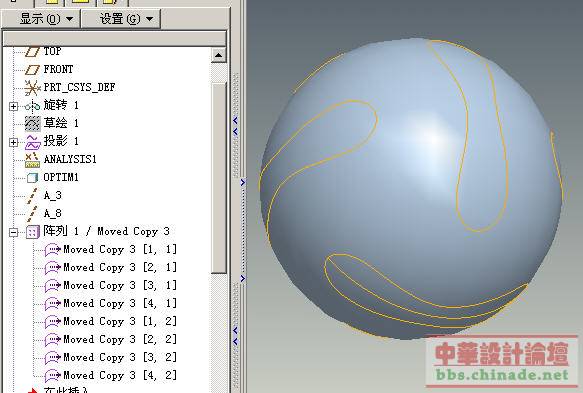The width and height of the screenshot is (583, 393).
Task: Expand the 投影 1 tree node
Action: pyautogui.click(x=13, y=142)
